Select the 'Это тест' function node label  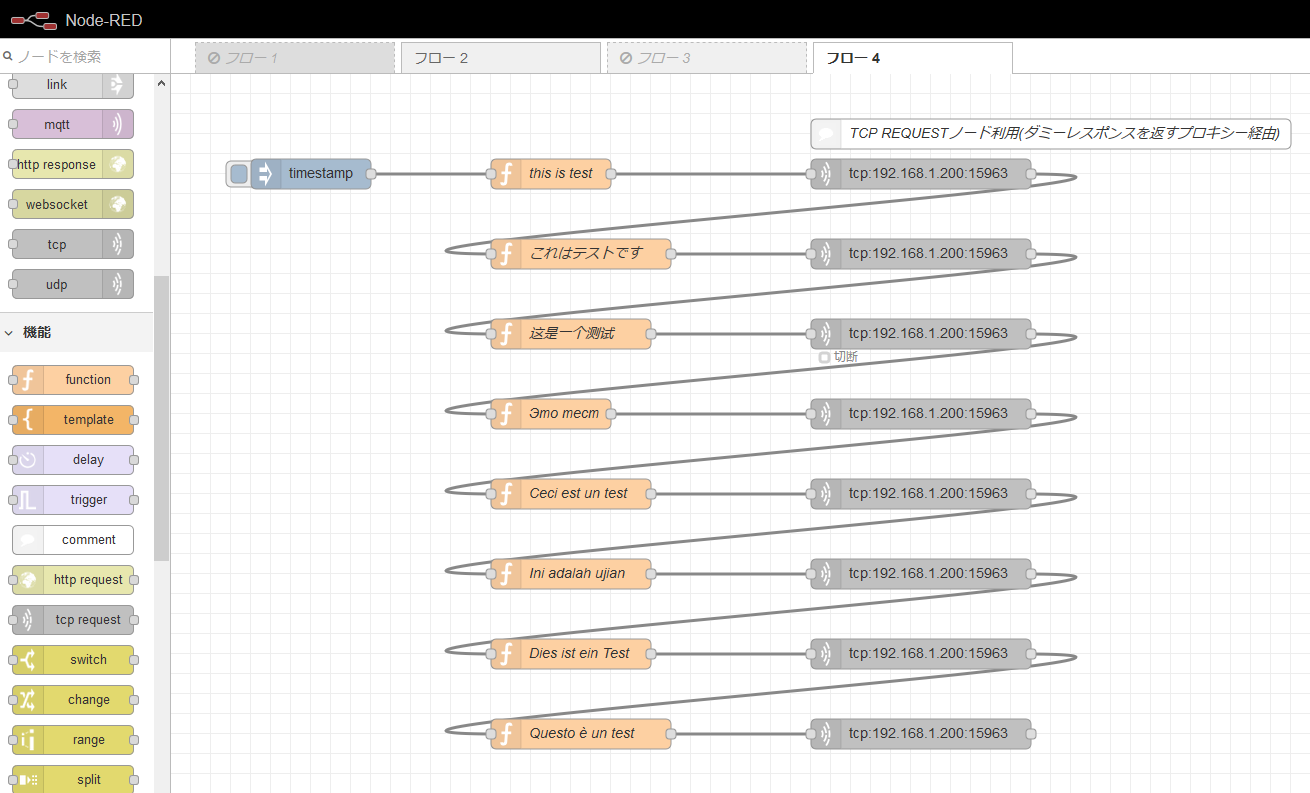(564, 414)
